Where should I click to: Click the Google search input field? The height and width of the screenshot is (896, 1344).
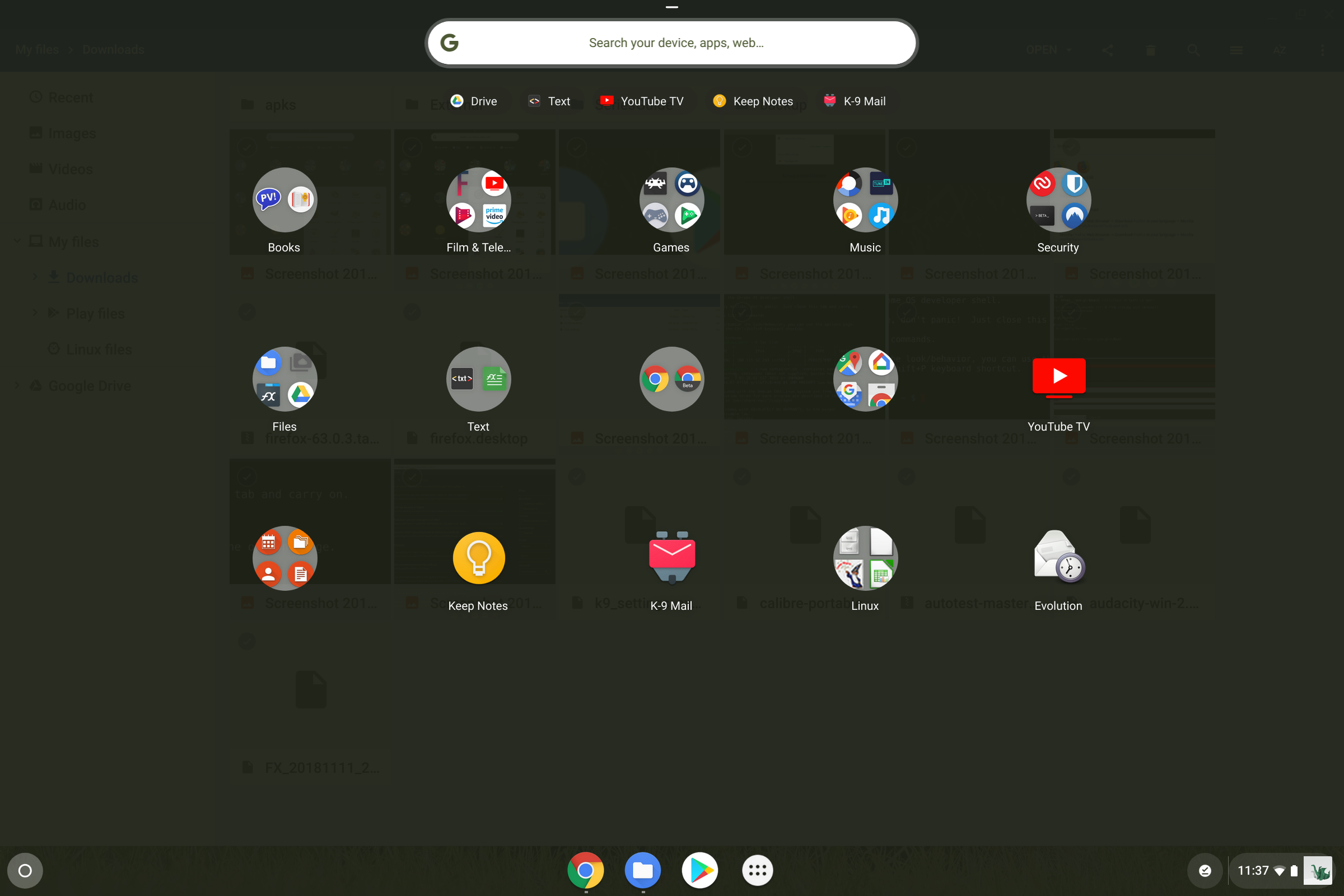672,43
